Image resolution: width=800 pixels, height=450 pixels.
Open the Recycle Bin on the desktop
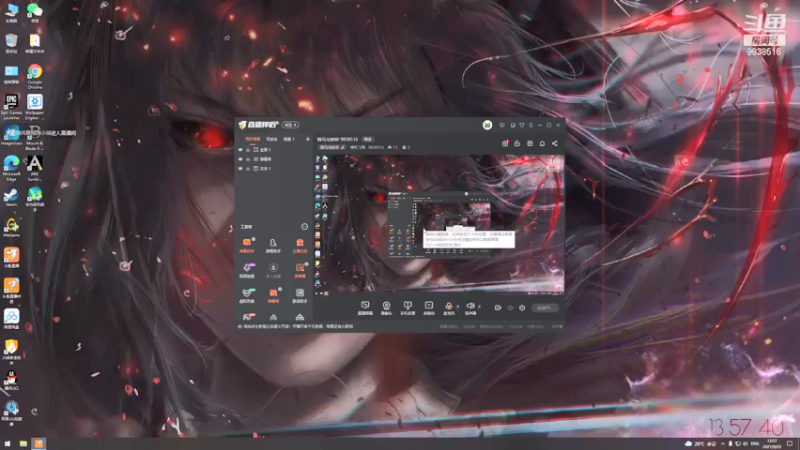[11, 43]
